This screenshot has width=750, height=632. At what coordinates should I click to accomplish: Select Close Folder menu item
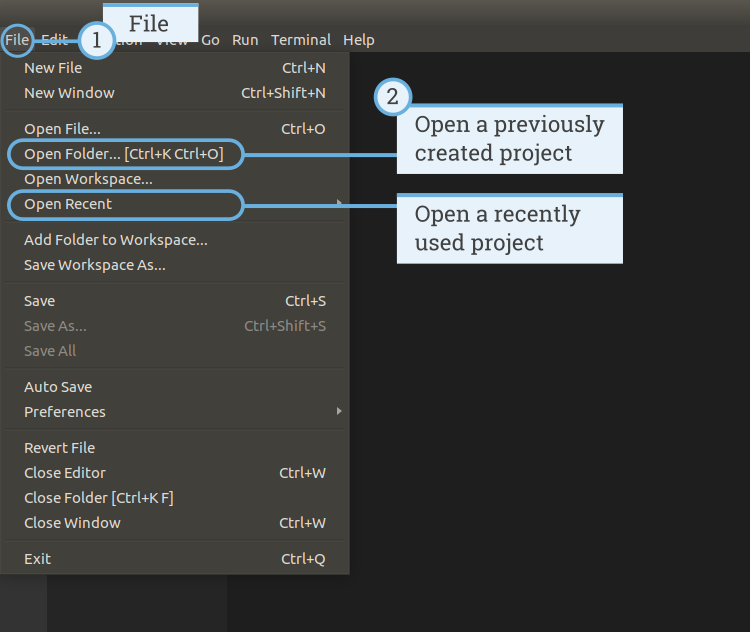click(x=175, y=498)
